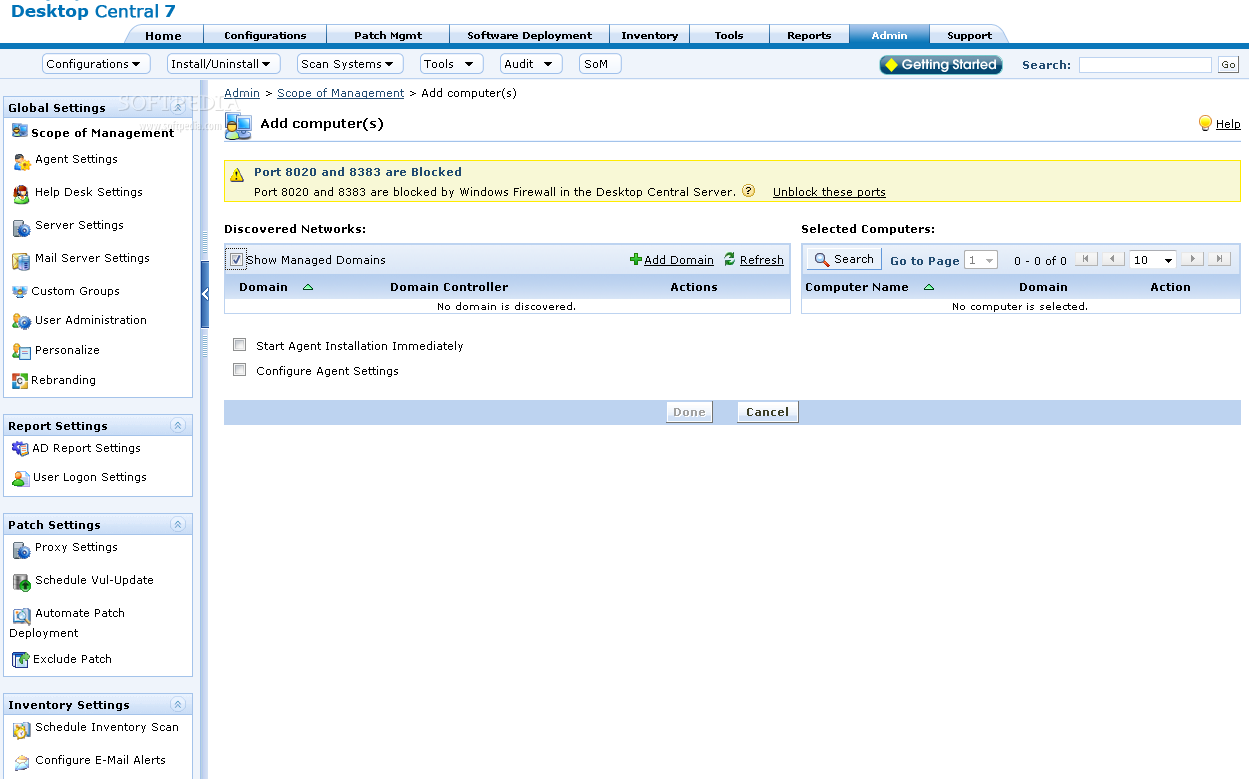Click the Proxy Settings icon
The image size is (1249, 779).
tap(21, 550)
